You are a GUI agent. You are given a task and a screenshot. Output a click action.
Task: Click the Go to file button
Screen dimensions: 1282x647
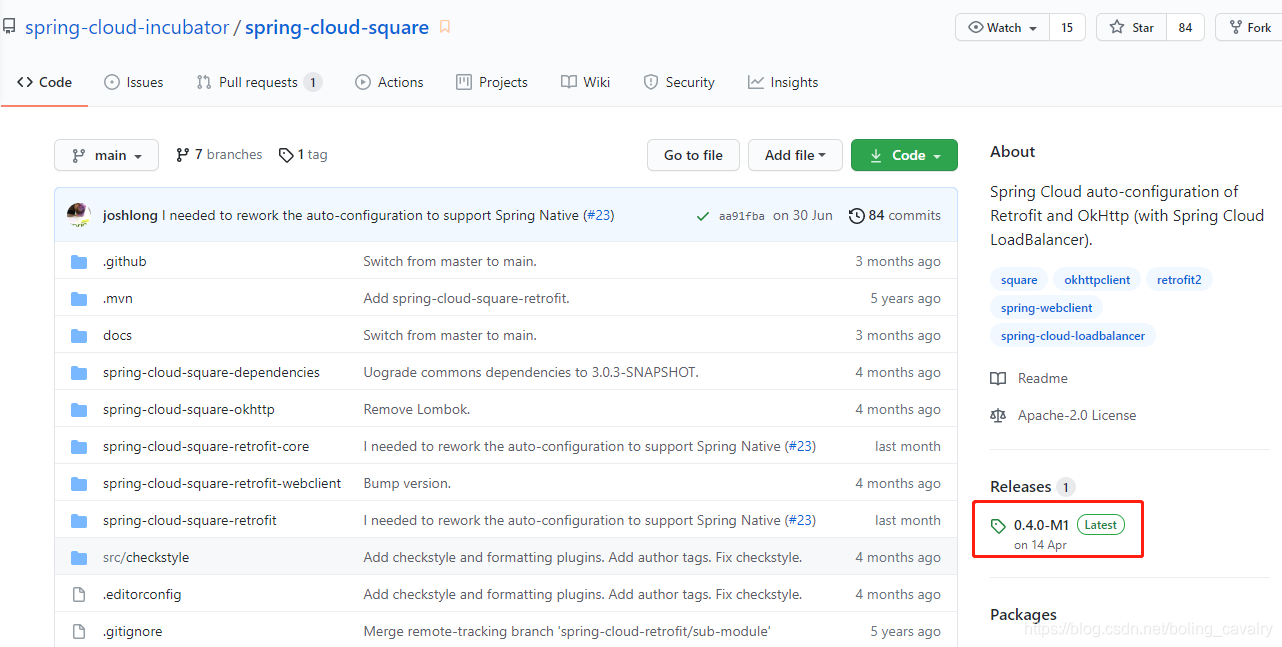click(693, 155)
